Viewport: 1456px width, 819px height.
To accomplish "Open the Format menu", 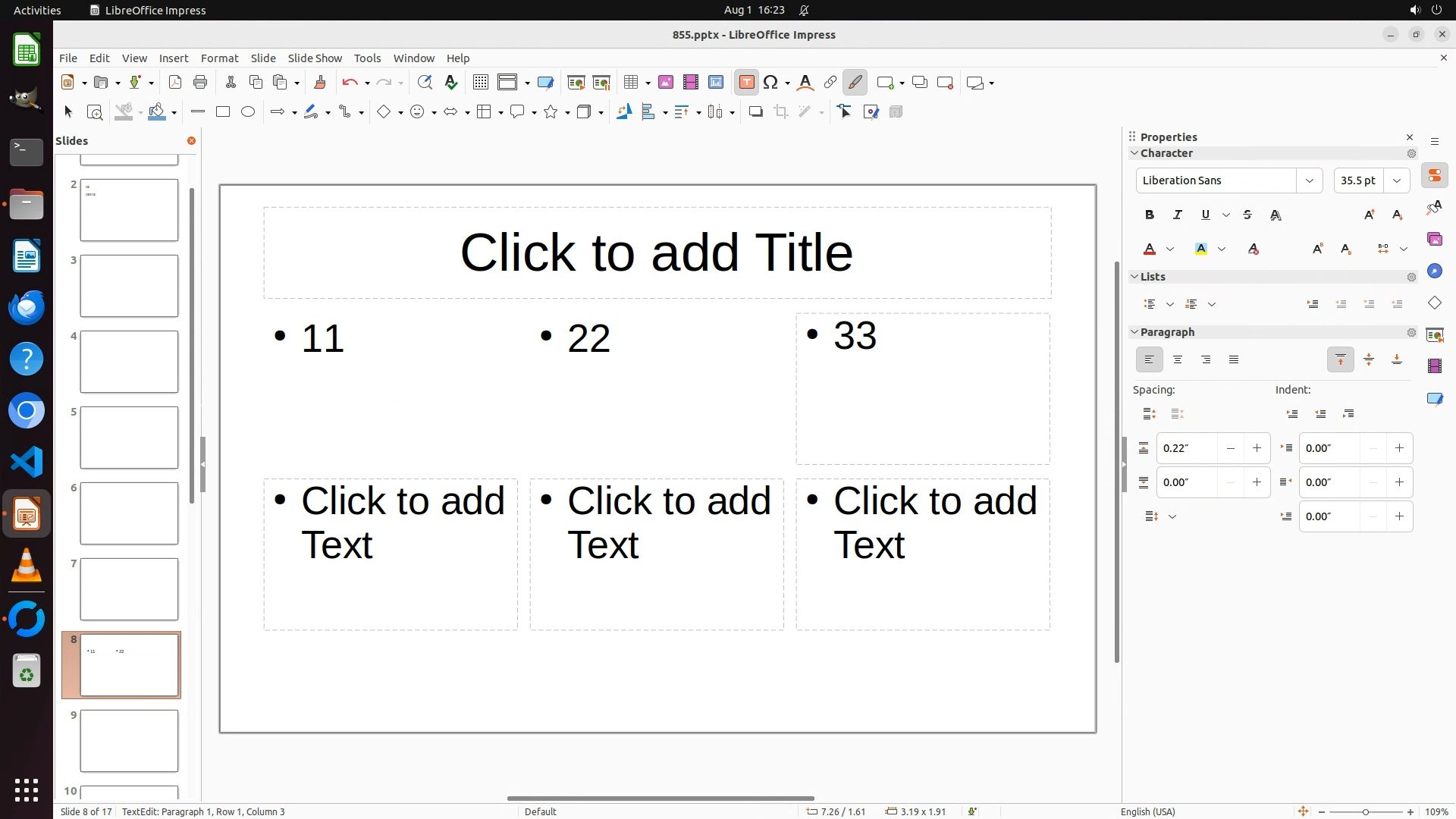I will point(219,58).
